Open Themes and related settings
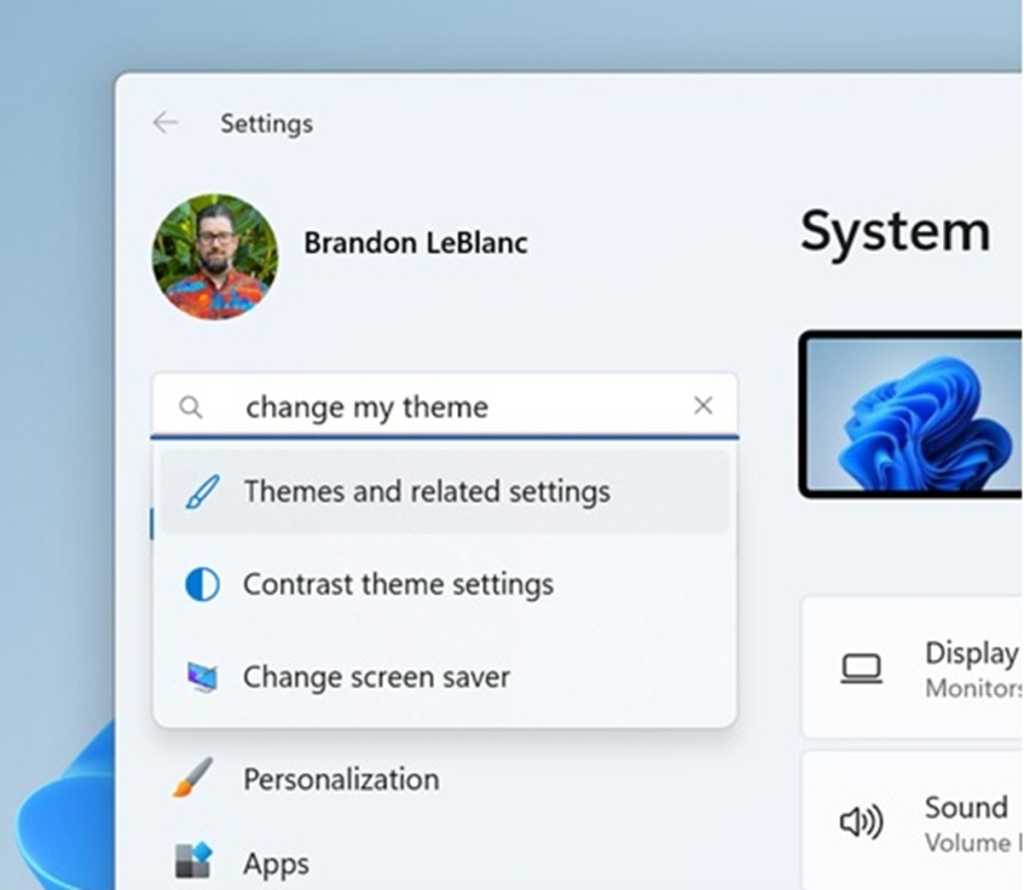Screen dimensions: 1024x890 pyautogui.click(x=426, y=491)
